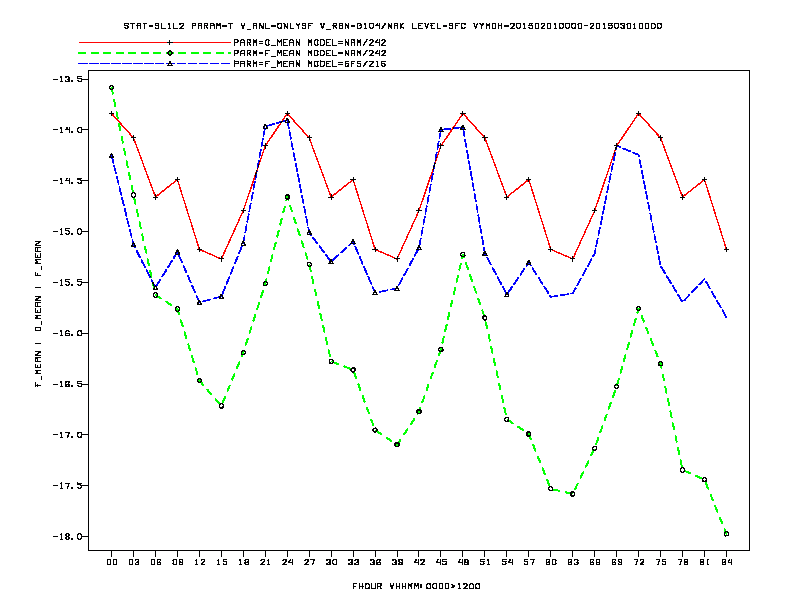Click the x-axis tick label 57
This screenshot has height=612, width=792.
(x=529, y=562)
